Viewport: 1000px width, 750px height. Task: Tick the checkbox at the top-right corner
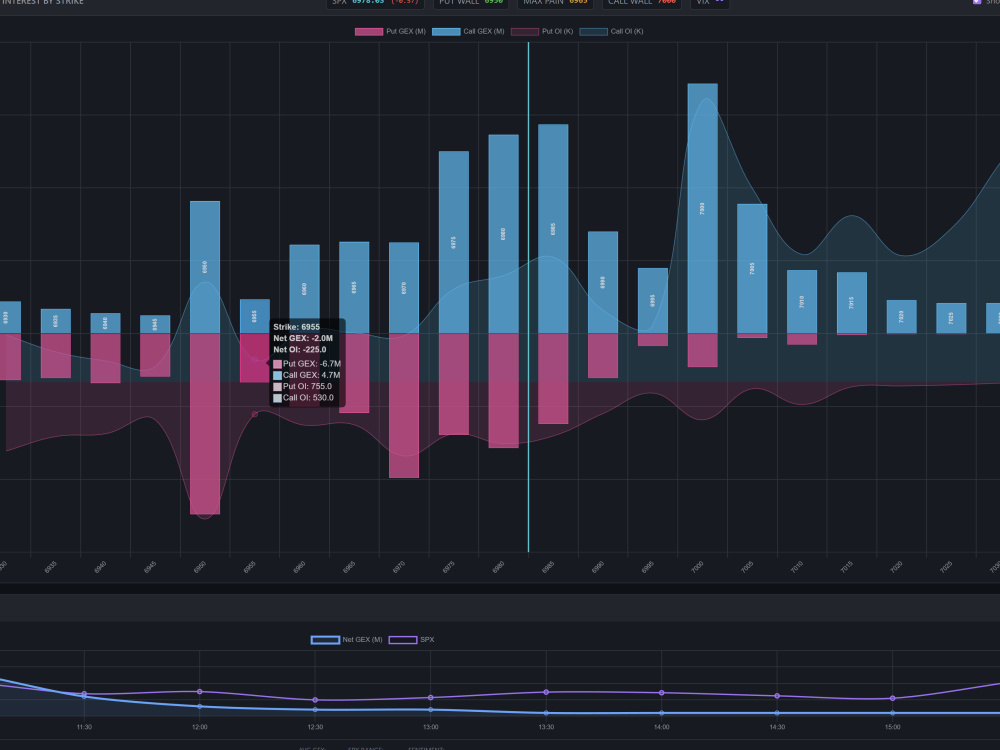pyautogui.click(x=976, y=2)
